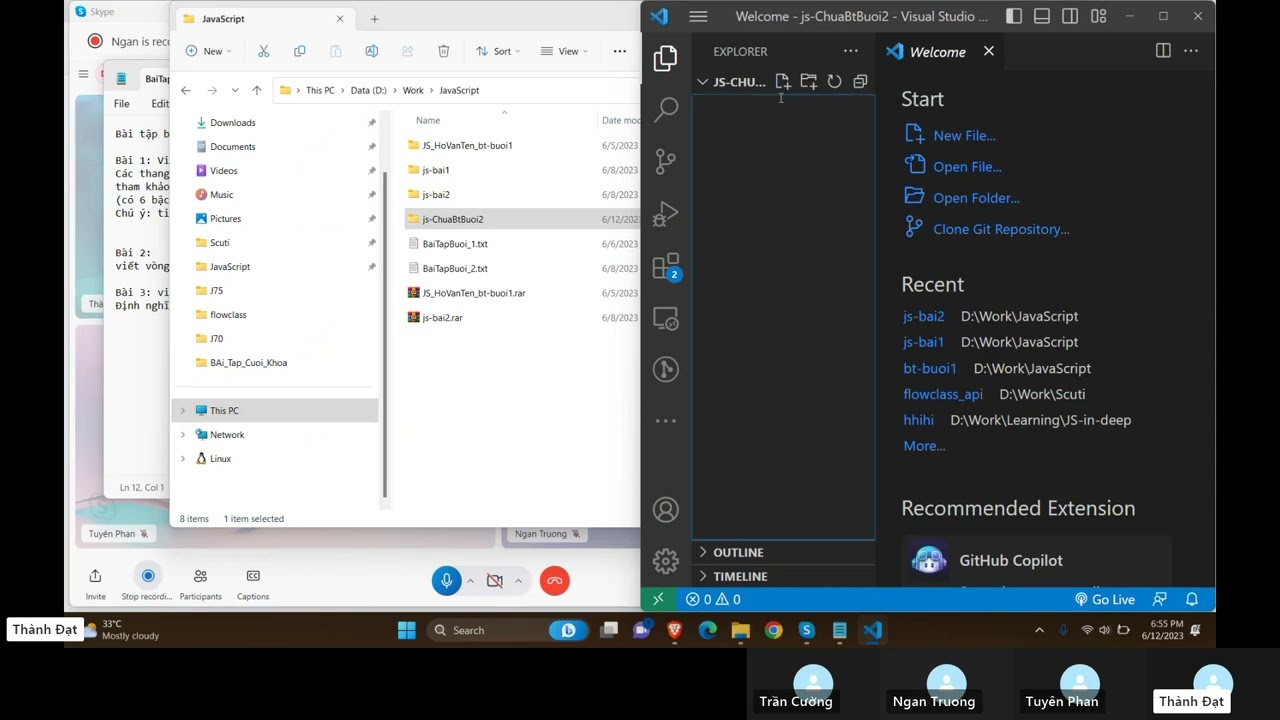This screenshot has height=720, width=1280.
Task: Toggle the bottom panel layout button
Action: [1041, 16]
